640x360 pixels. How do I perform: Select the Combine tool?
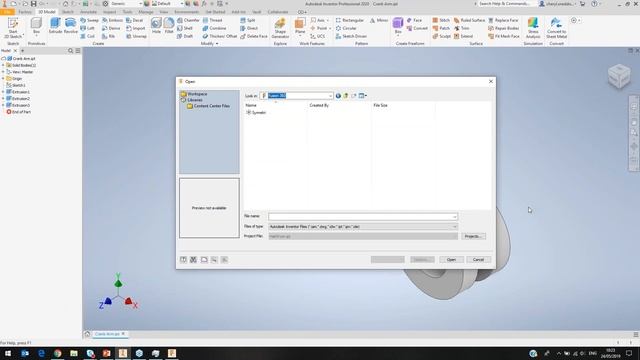point(215,28)
